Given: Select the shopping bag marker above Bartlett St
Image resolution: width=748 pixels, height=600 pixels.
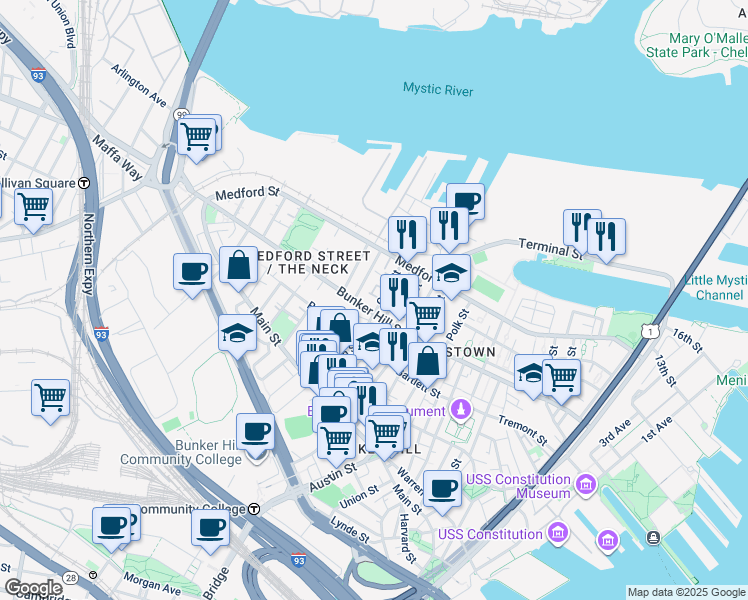Looking at the screenshot, I should 428,362.
